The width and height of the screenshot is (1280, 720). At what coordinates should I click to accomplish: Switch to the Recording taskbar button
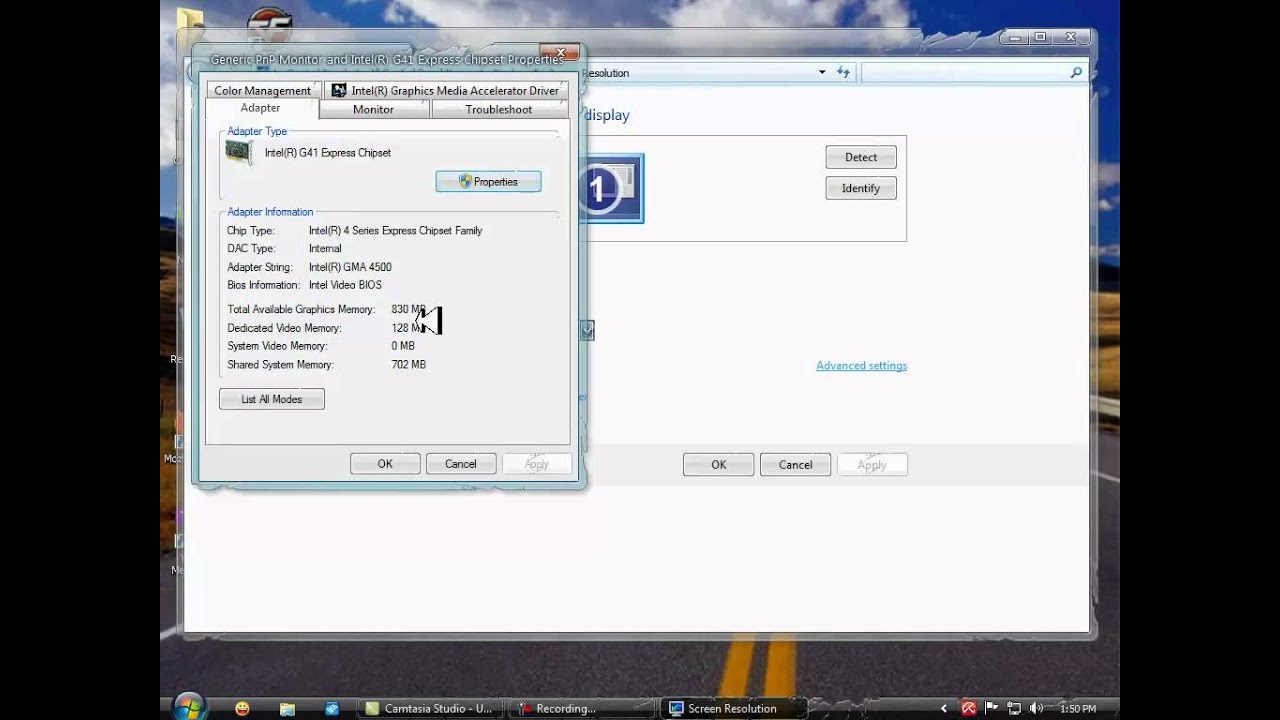click(x=581, y=708)
